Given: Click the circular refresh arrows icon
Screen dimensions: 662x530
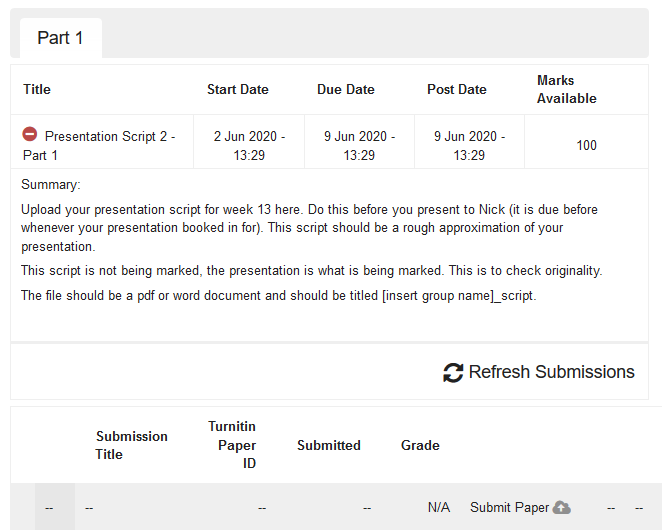Looking at the screenshot, I should tap(453, 372).
